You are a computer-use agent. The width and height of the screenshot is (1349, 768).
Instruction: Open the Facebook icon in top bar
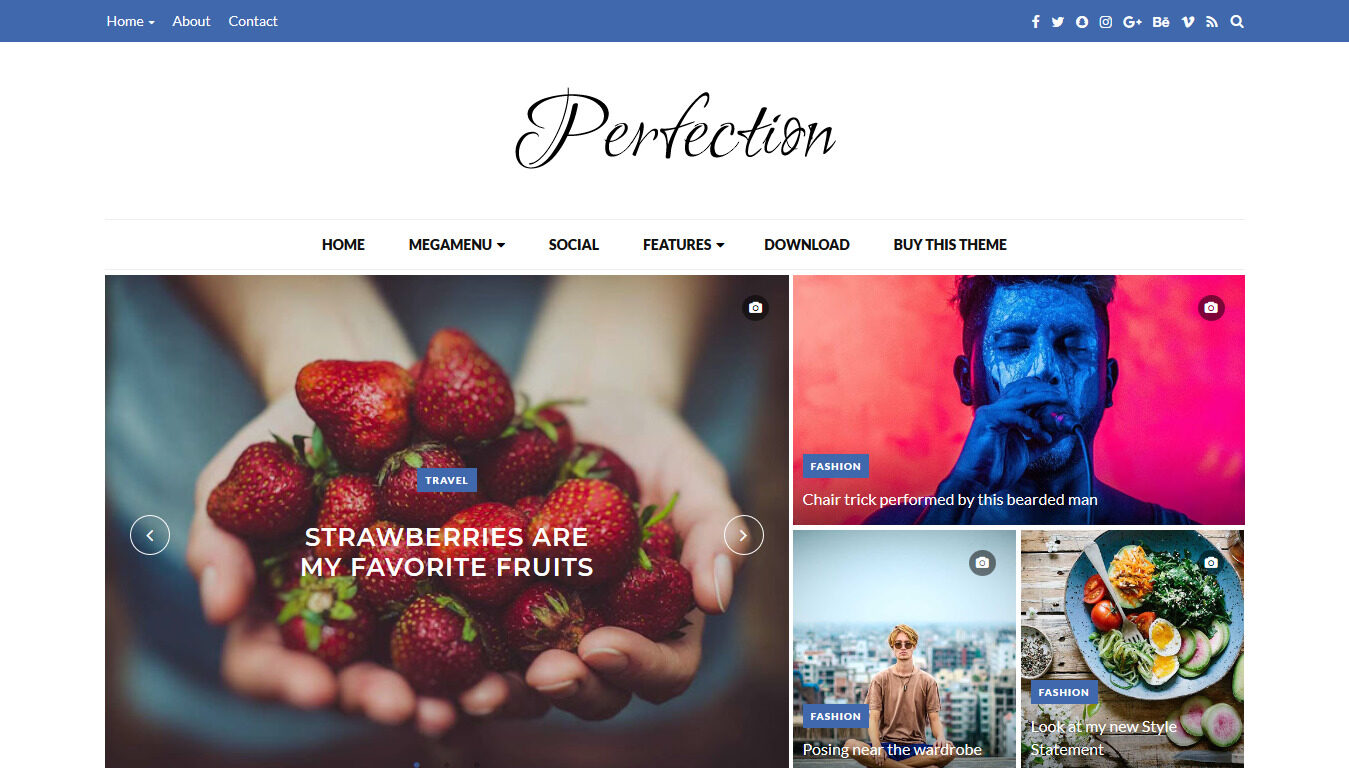[x=1035, y=21]
